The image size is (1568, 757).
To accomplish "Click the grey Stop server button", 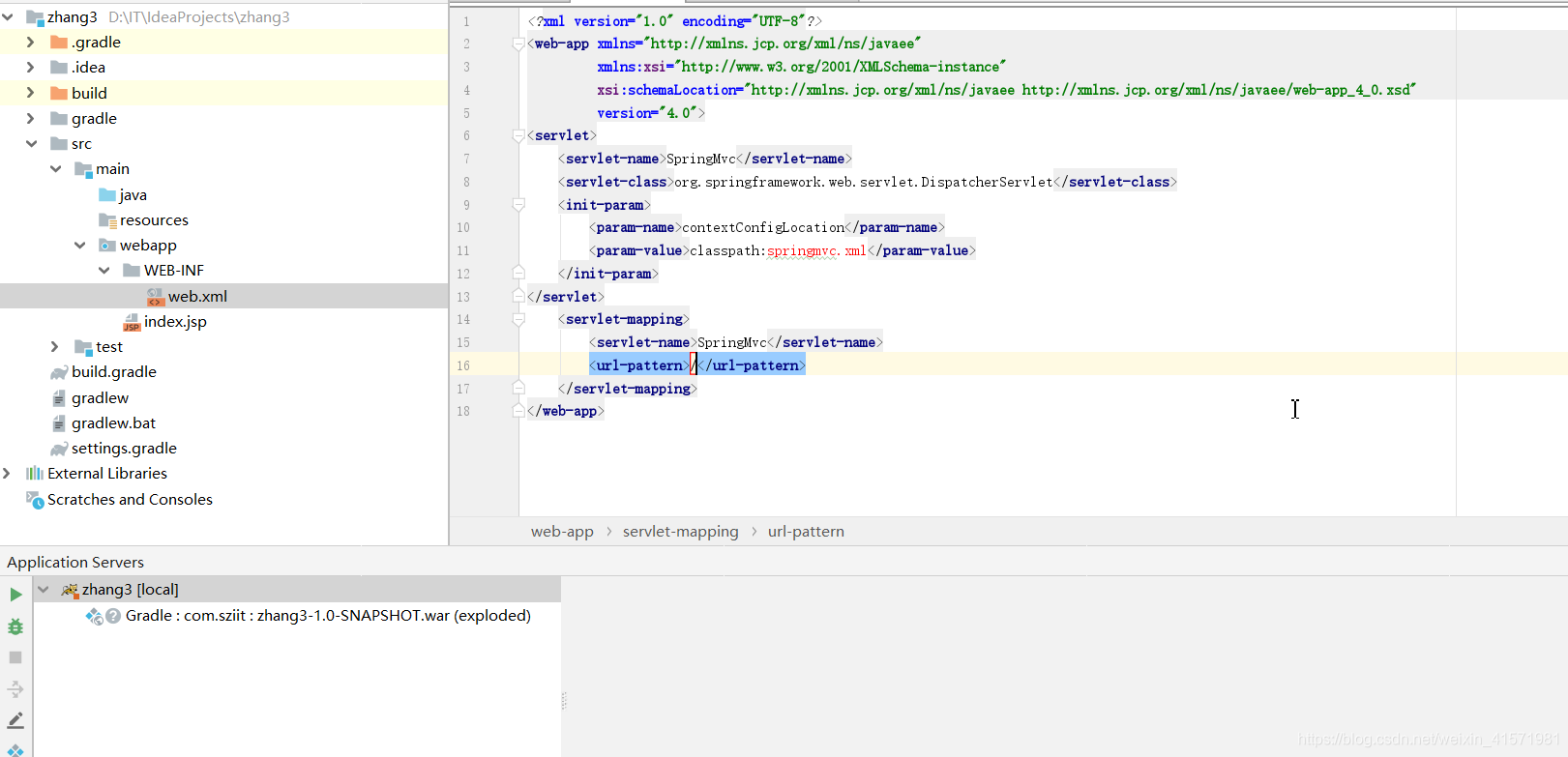I will (x=15, y=657).
